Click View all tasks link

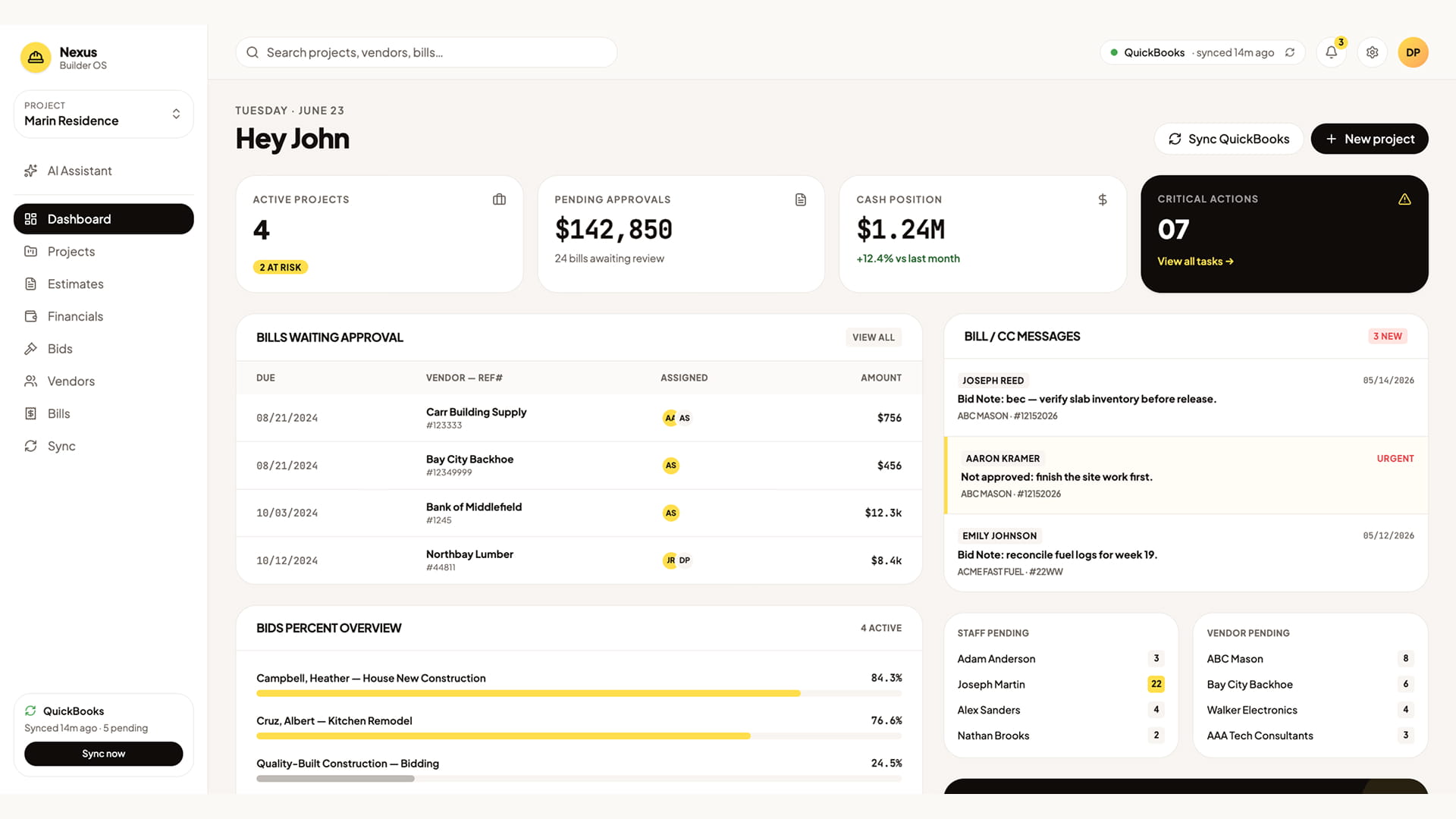(1195, 262)
